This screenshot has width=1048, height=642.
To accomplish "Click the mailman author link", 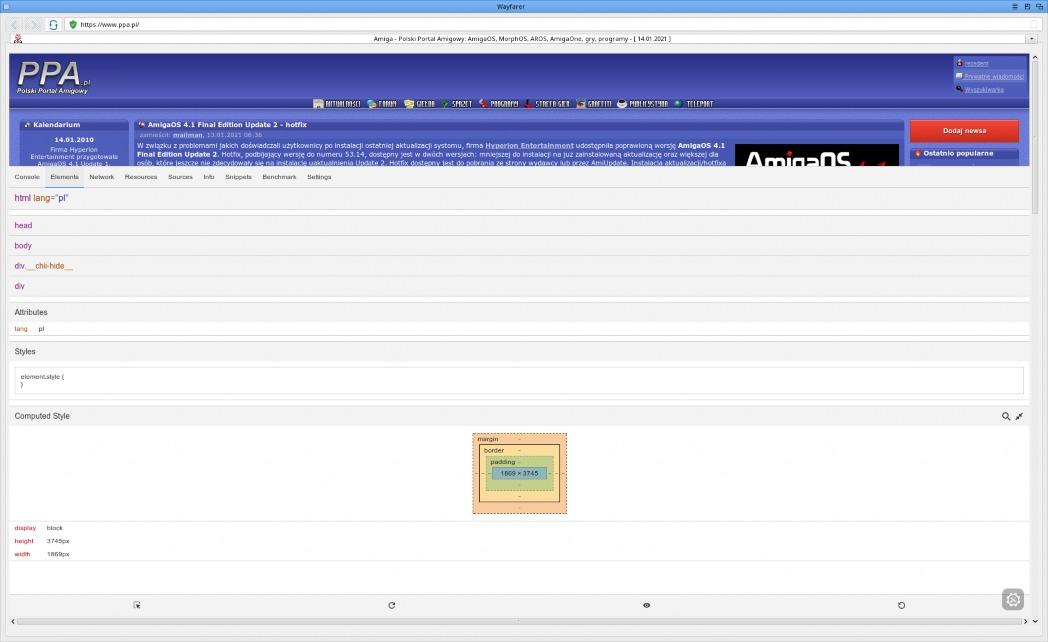I will tap(187, 135).
